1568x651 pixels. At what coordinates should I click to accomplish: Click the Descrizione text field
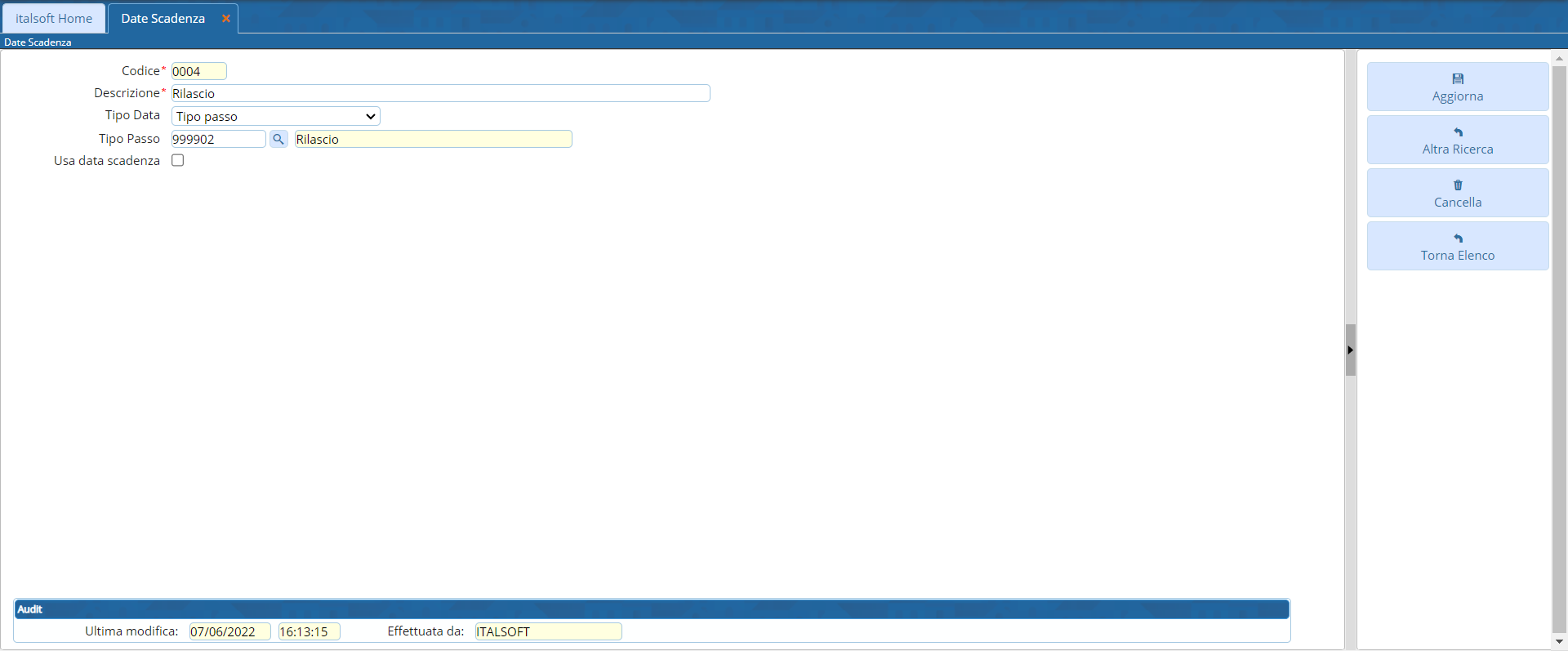pos(440,93)
